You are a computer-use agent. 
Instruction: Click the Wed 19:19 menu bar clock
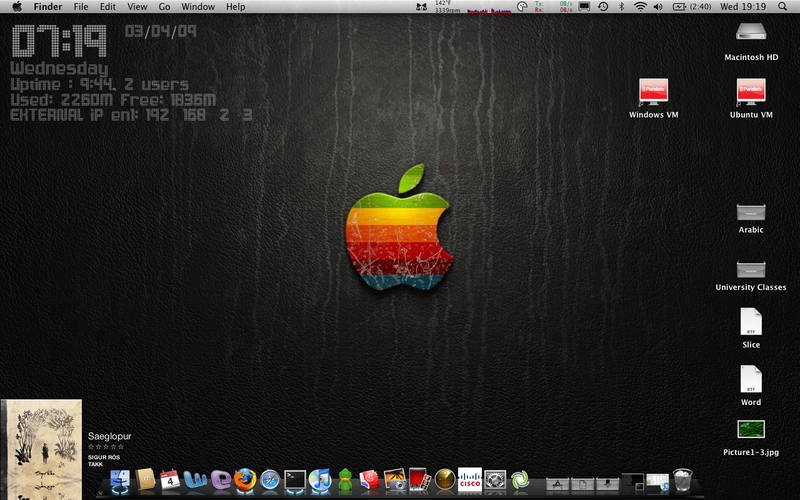743,7
